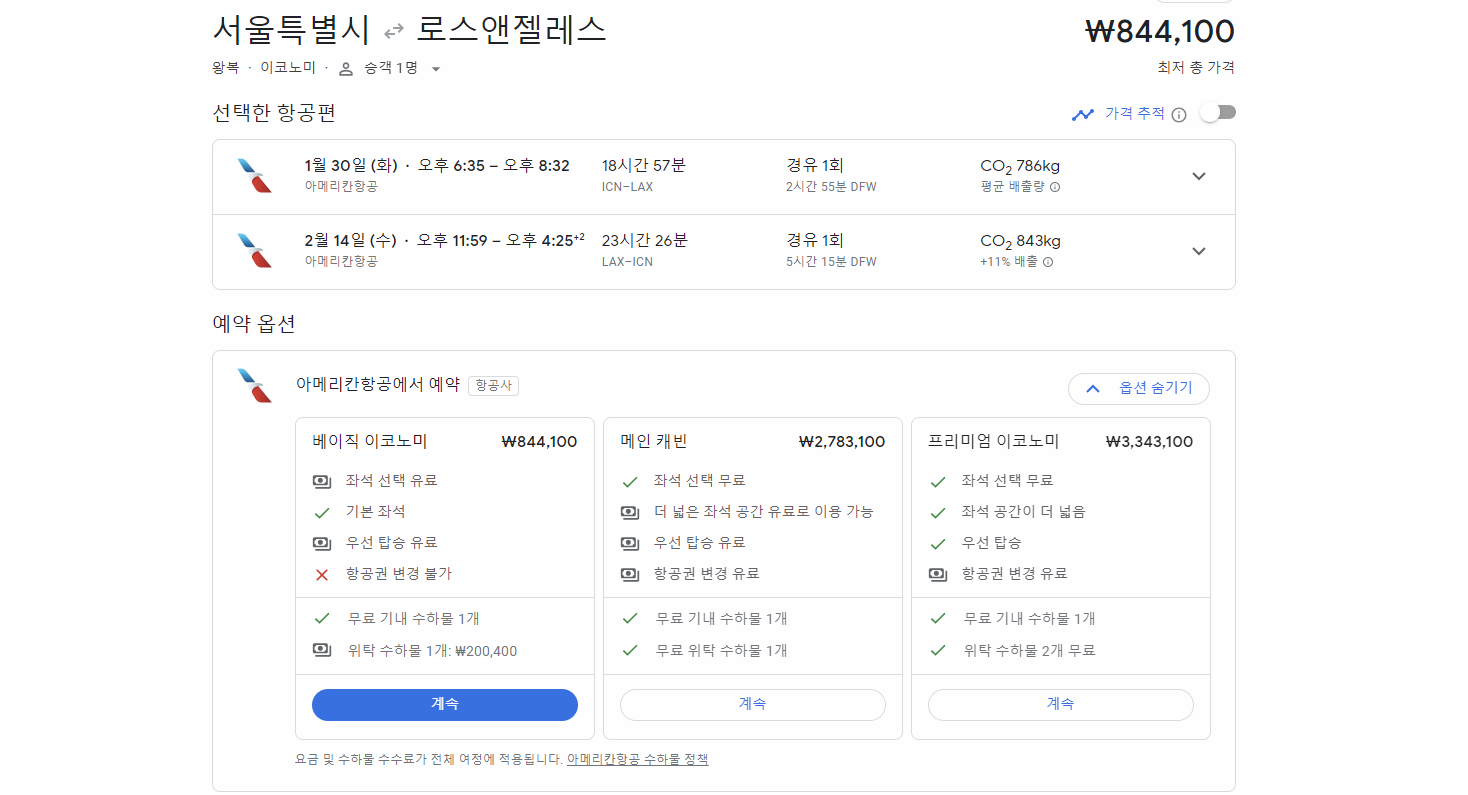Enable the 가격 추적 price tracking toggle

pos(1217,112)
